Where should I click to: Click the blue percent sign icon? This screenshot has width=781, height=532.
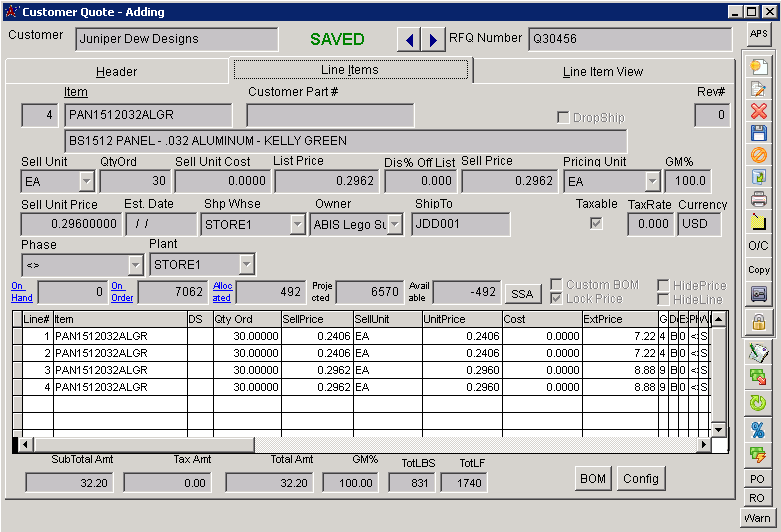point(758,430)
